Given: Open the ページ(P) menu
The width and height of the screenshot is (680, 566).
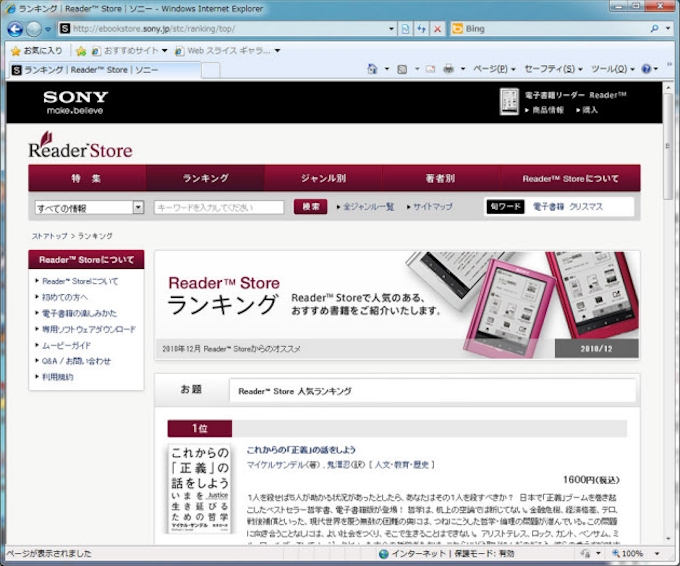Looking at the screenshot, I should tap(494, 69).
